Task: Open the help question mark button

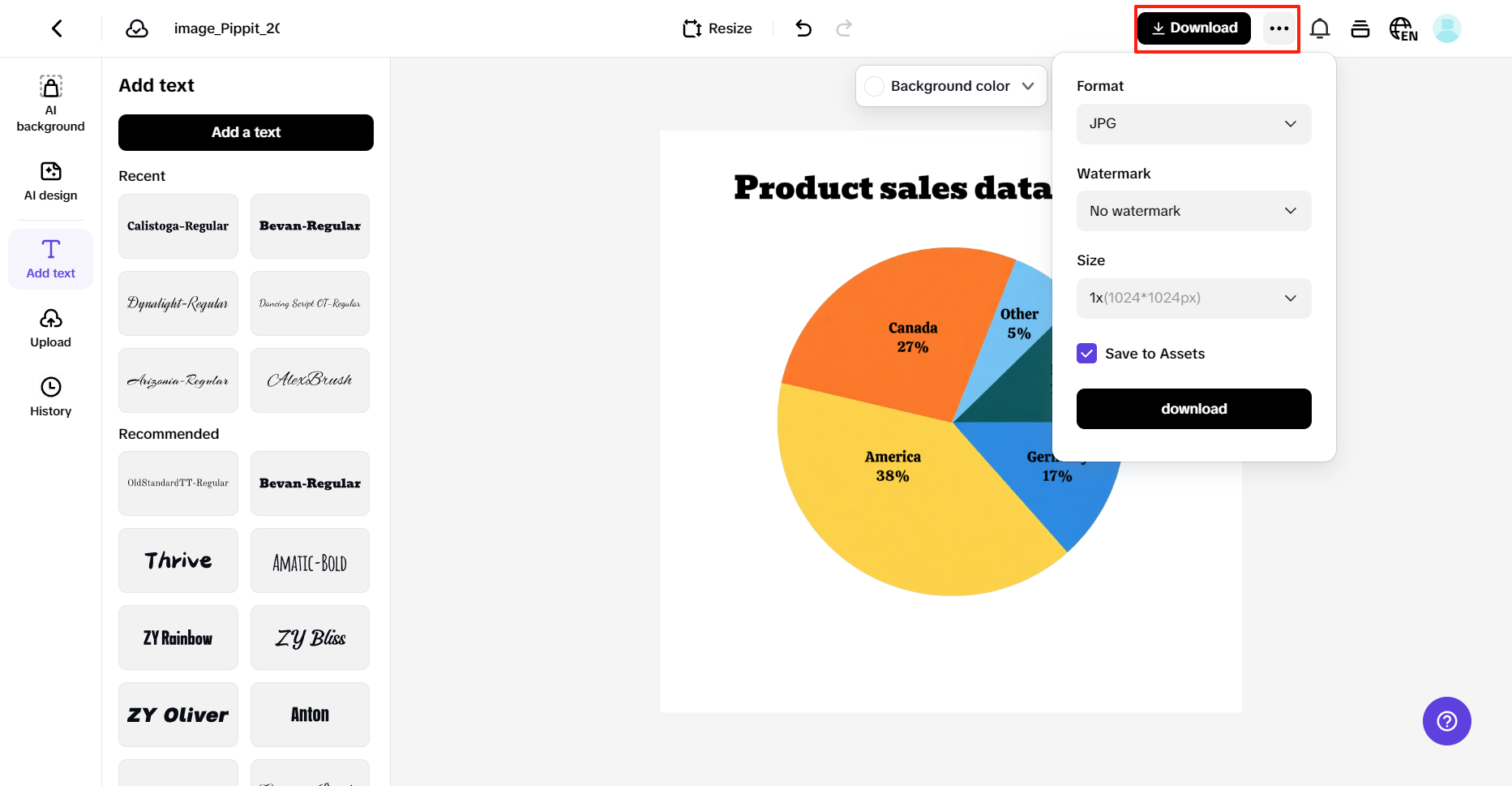Action: 1446,721
